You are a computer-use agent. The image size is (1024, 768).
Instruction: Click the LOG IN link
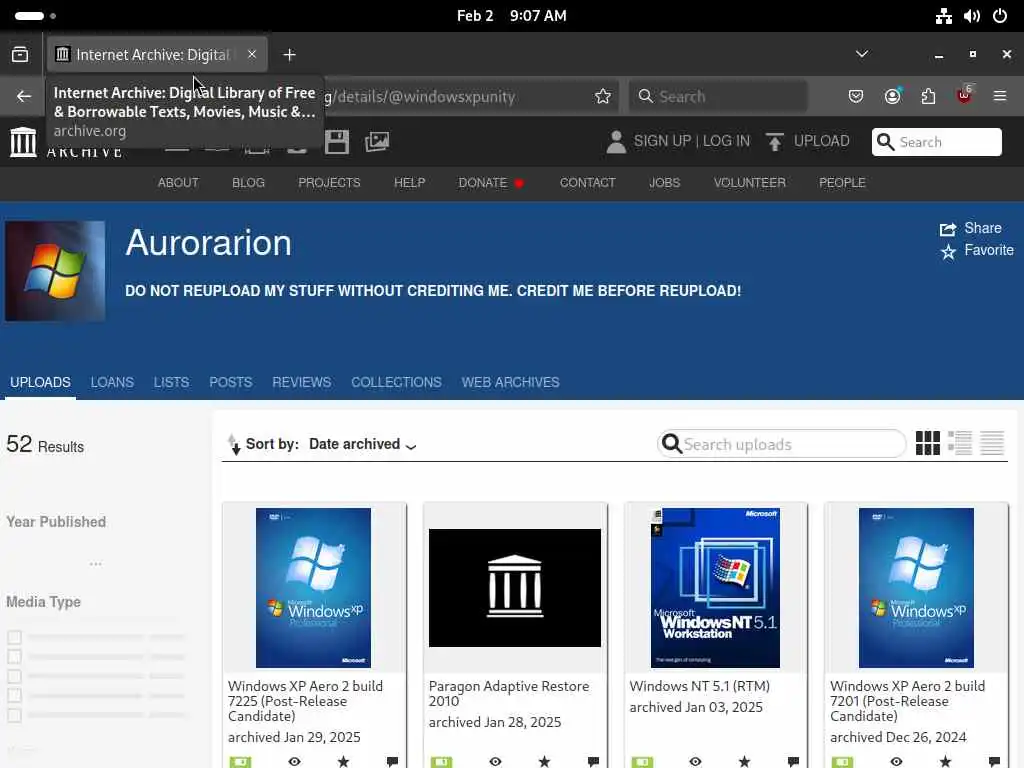click(726, 141)
